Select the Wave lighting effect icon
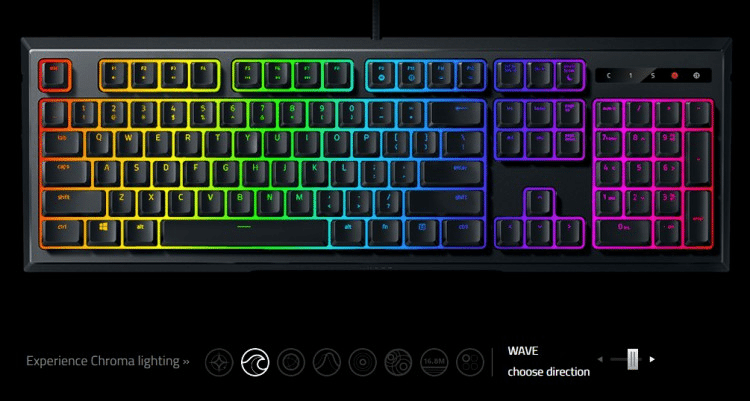This screenshot has width=750, height=401. tap(255, 362)
